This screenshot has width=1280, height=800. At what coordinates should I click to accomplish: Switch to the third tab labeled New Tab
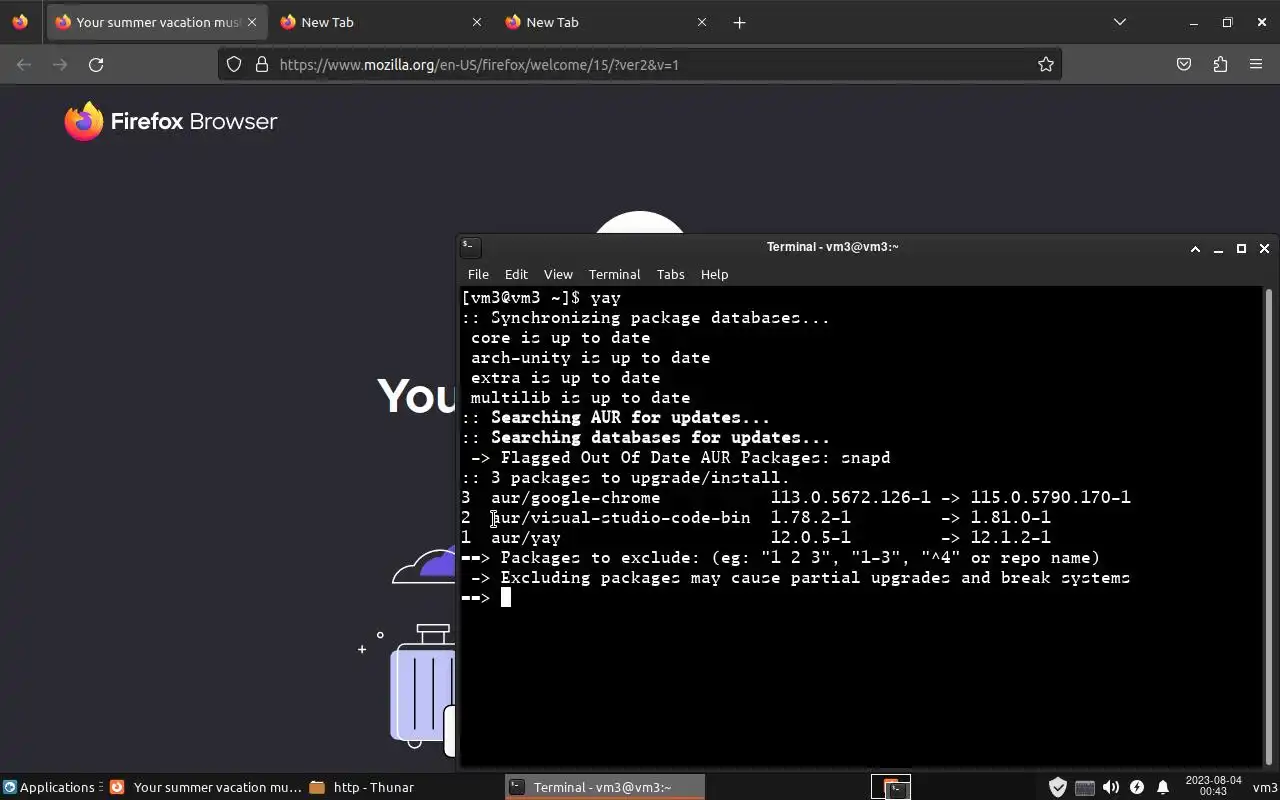(x=607, y=22)
